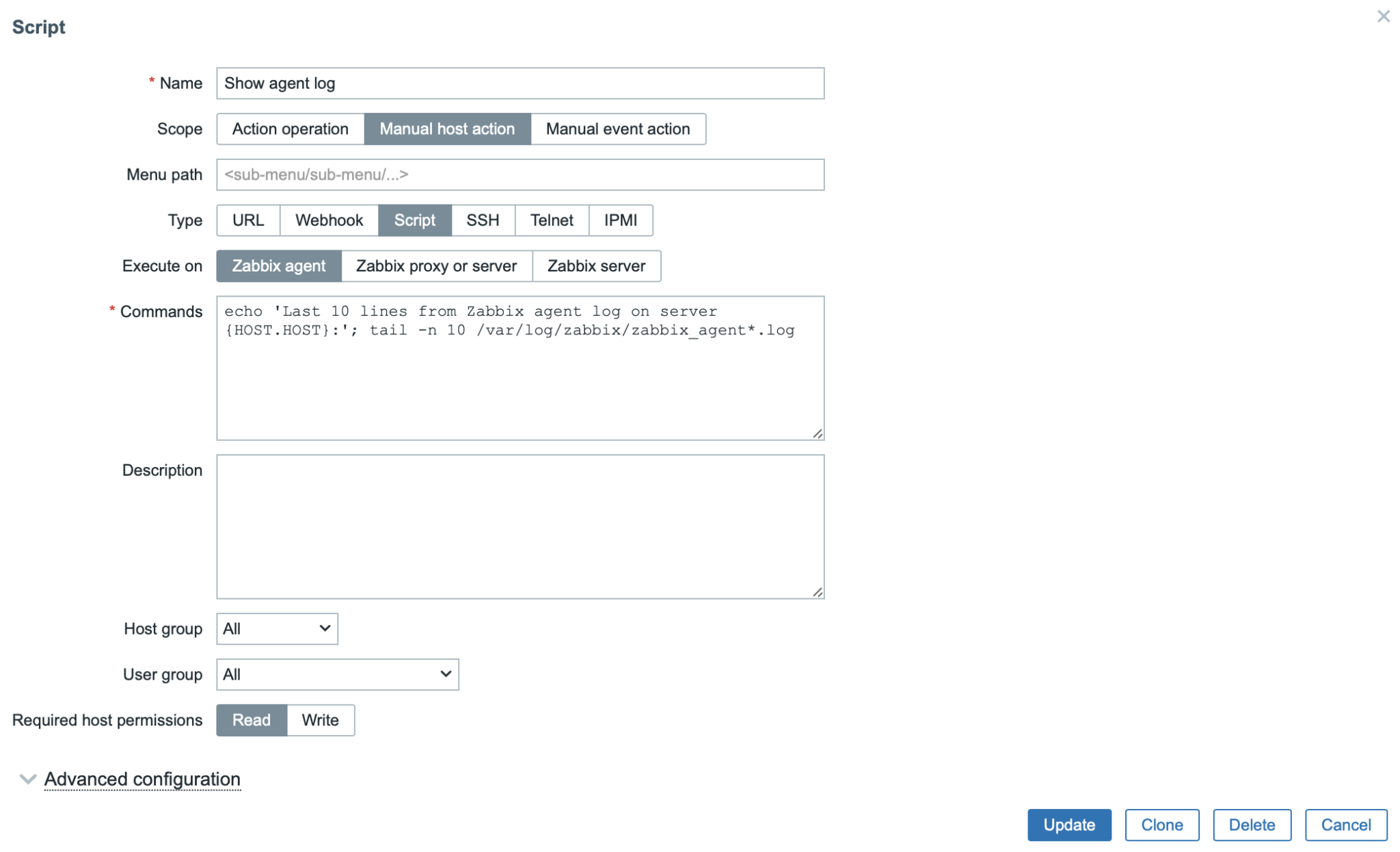
Task: Edit the script Name field
Action: [x=520, y=83]
